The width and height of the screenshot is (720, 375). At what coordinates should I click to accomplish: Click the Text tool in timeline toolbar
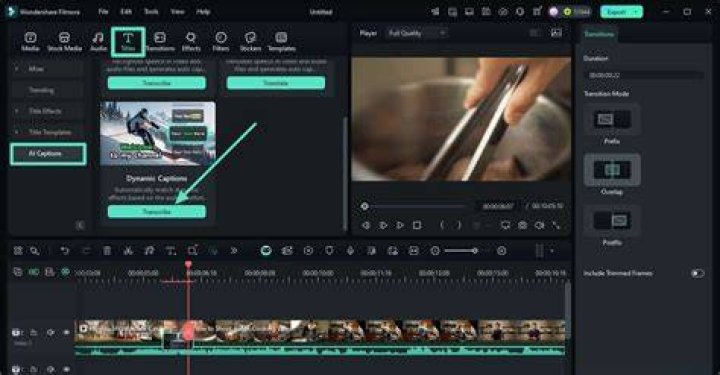pos(170,251)
